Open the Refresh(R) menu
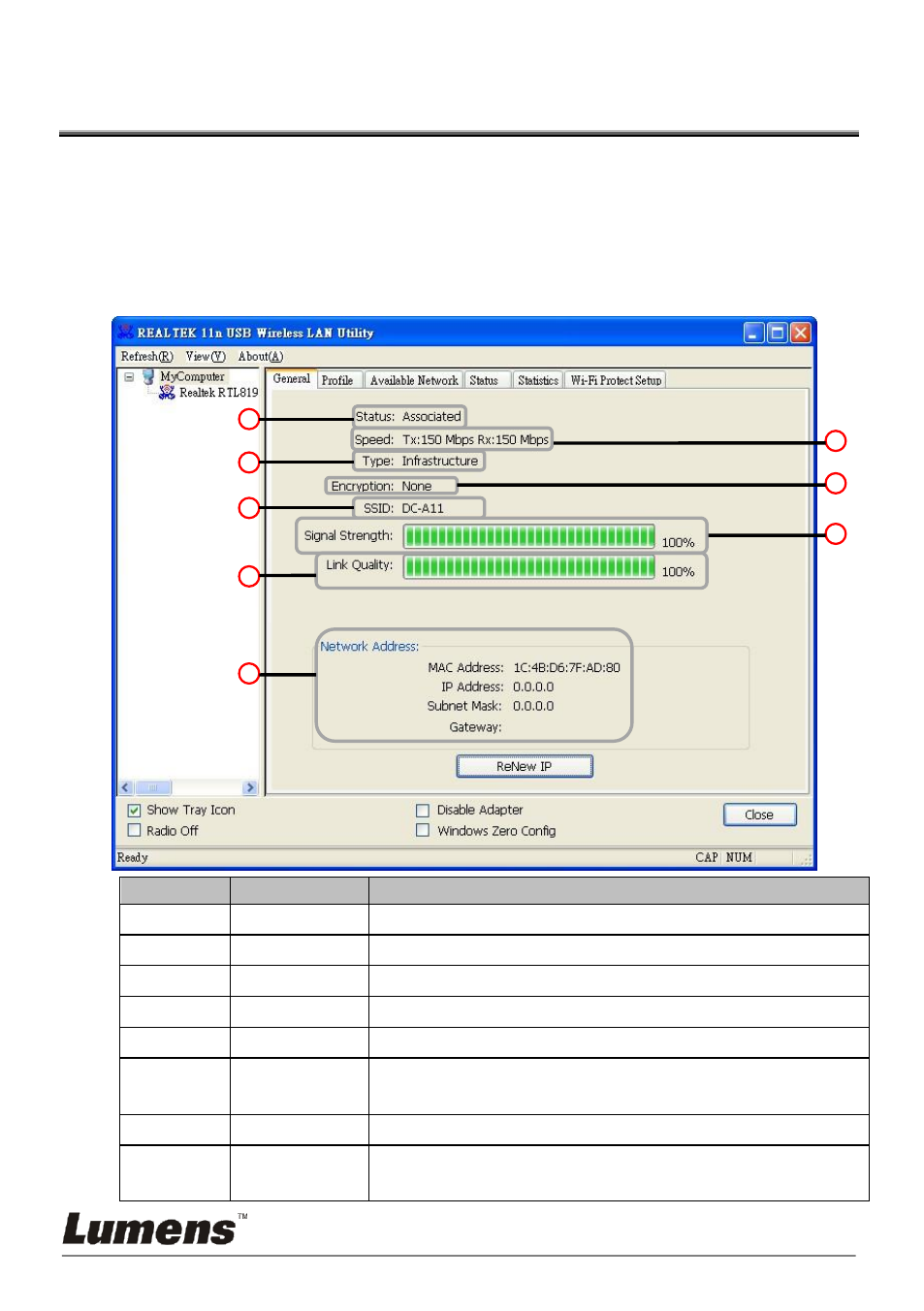The image size is (924, 1311). 146,357
